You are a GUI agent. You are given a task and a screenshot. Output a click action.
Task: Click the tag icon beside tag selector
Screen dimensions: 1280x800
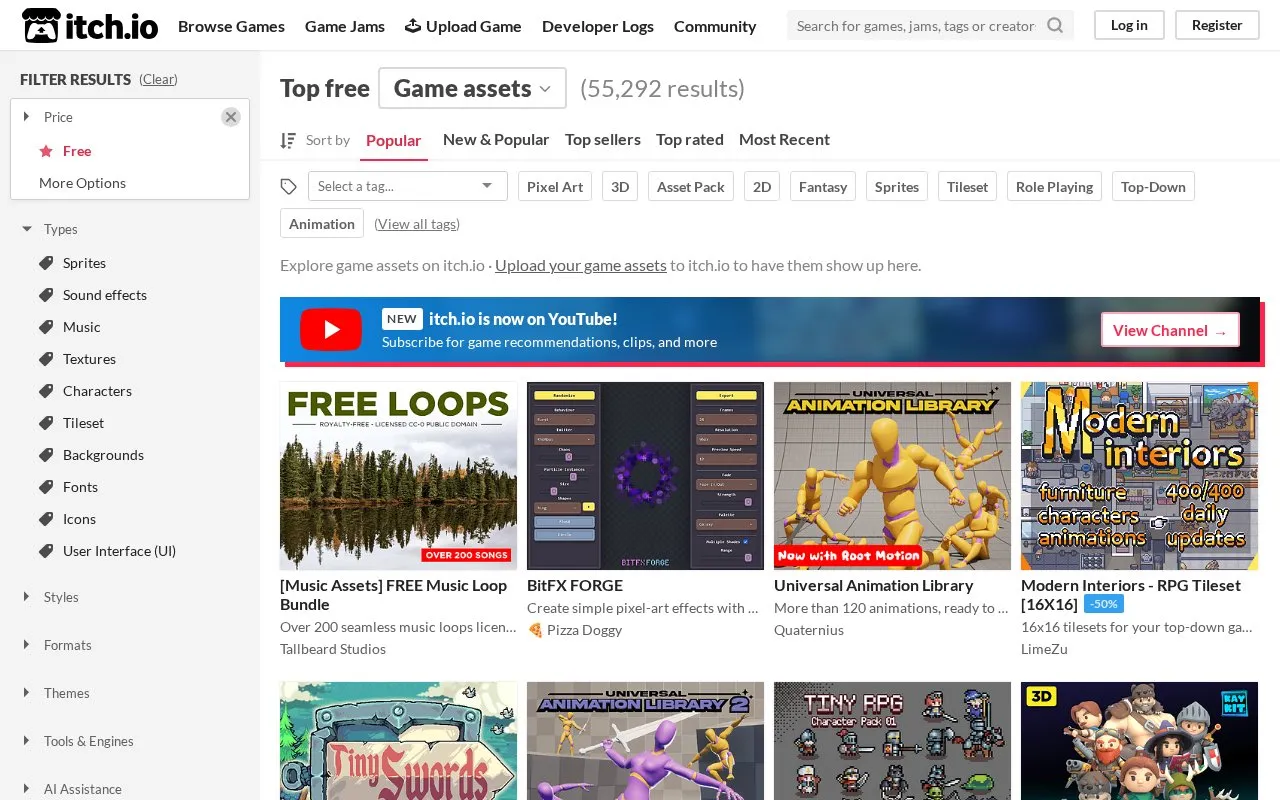pos(289,187)
